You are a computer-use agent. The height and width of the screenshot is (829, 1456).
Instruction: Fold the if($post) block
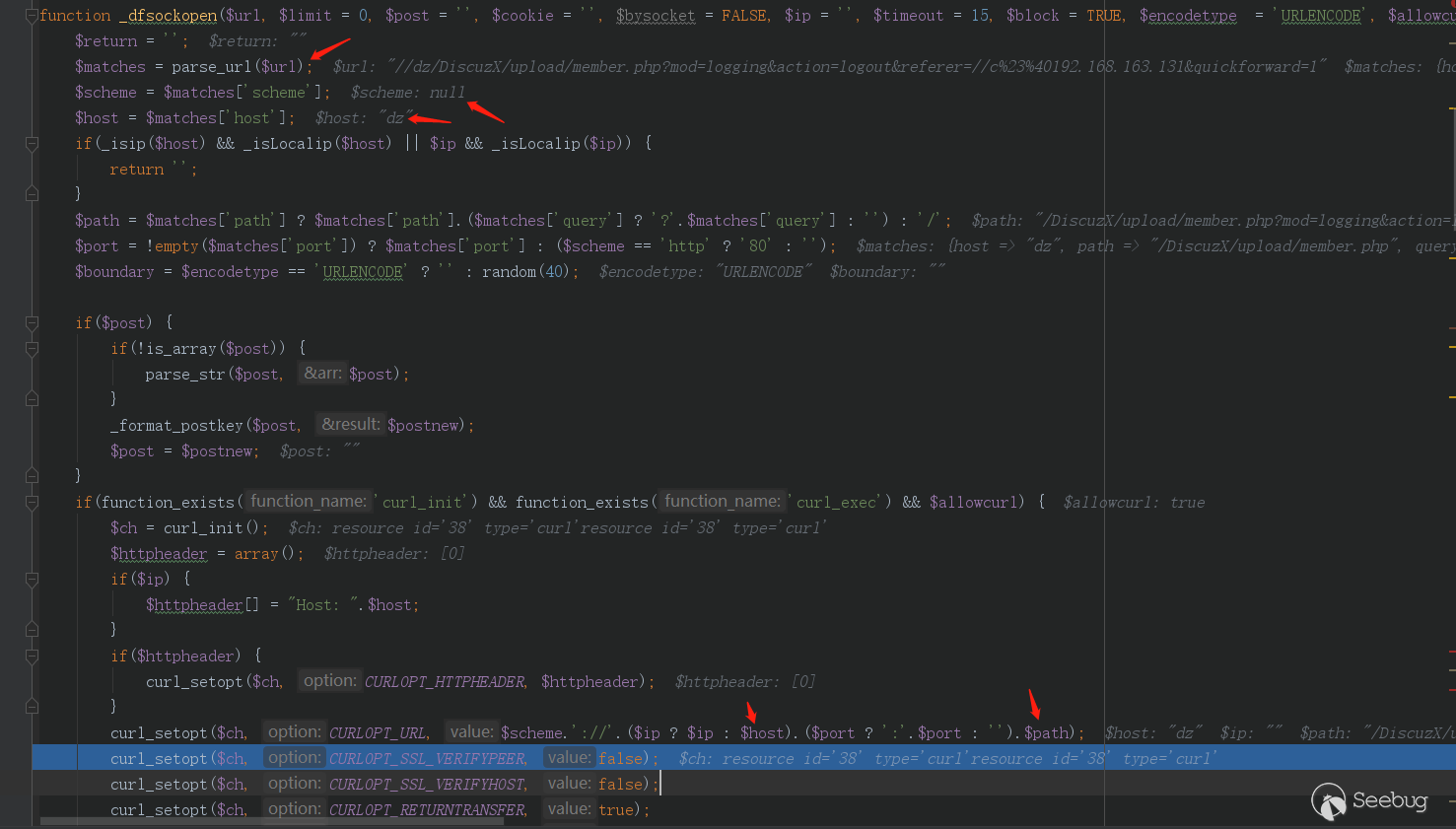[32, 323]
